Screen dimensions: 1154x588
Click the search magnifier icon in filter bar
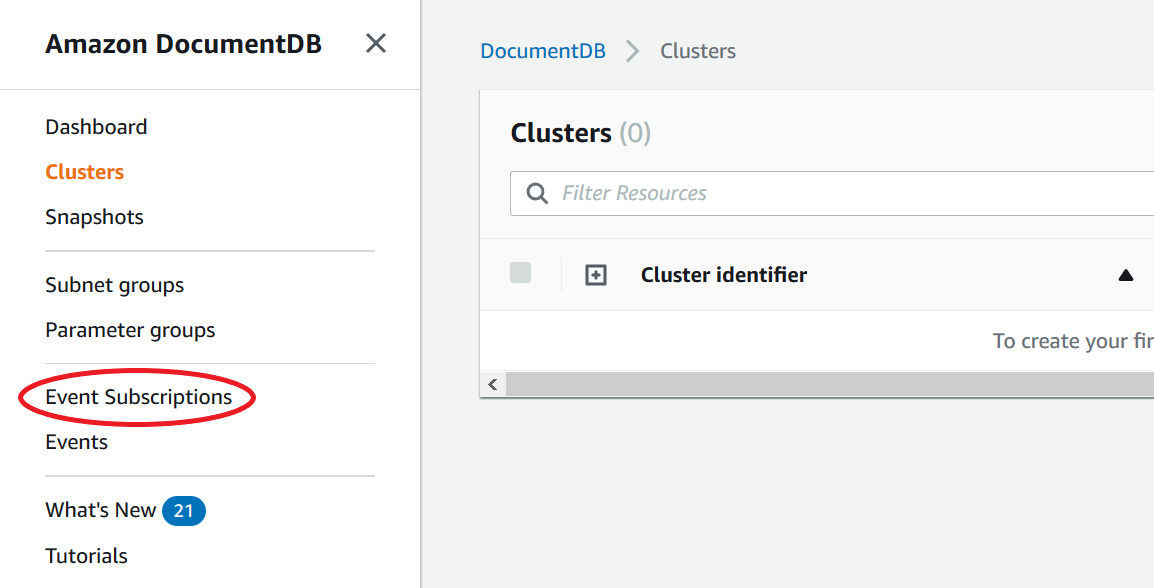[x=537, y=193]
